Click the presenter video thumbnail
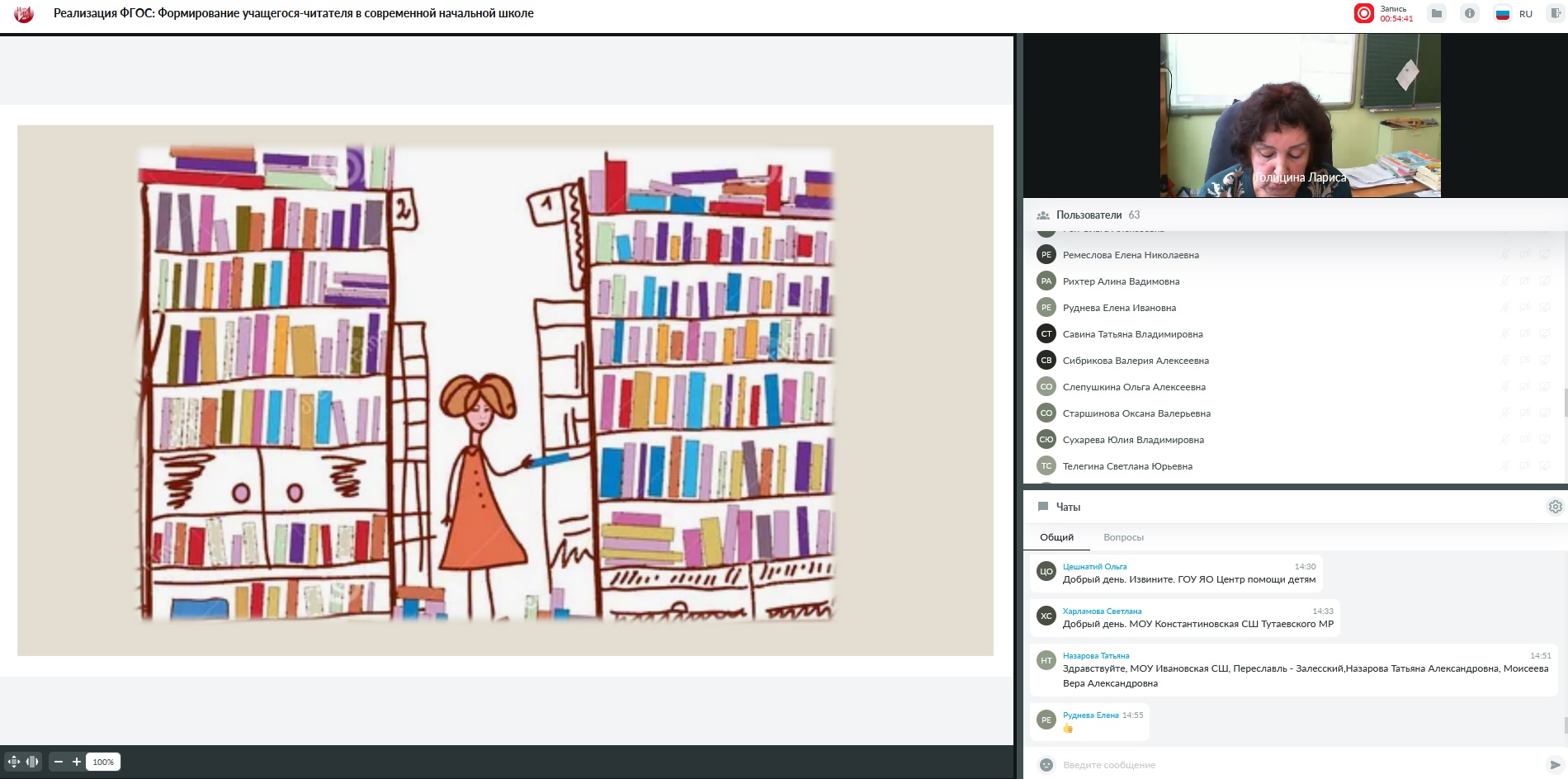 pyautogui.click(x=1300, y=116)
